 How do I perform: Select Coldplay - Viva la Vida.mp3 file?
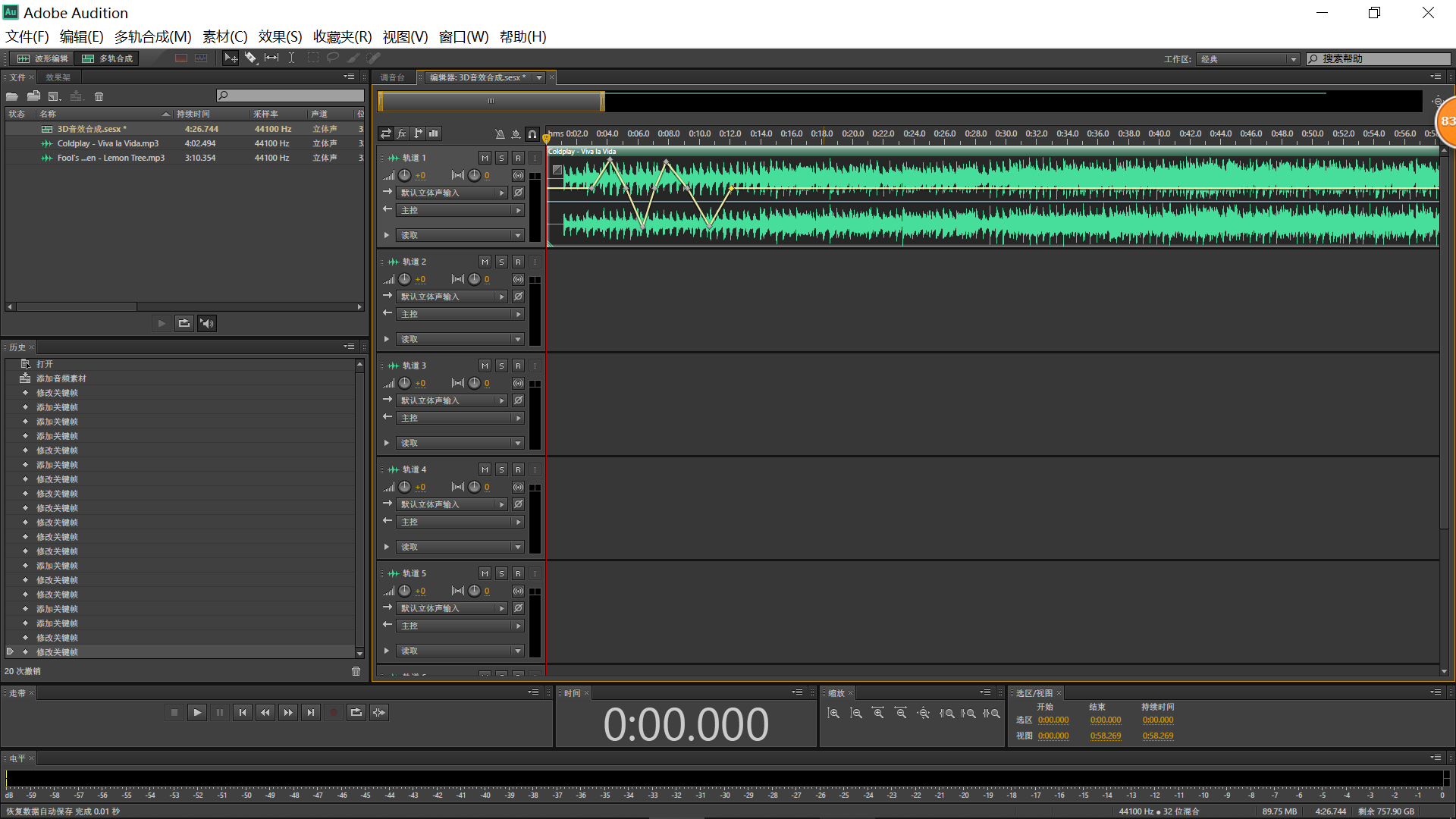108,143
